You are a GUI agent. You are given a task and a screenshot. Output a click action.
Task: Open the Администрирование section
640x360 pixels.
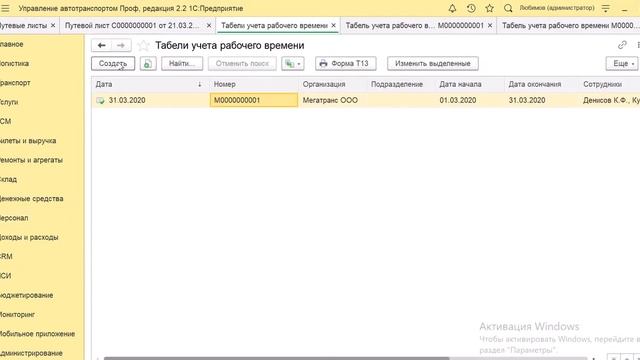pyautogui.click(x=31, y=353)
